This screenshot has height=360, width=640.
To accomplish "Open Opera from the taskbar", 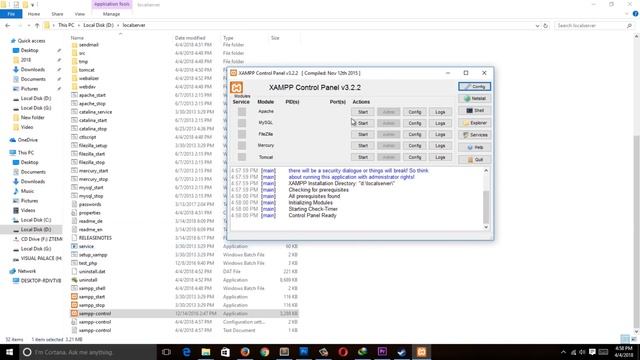I will click(343, 352).
